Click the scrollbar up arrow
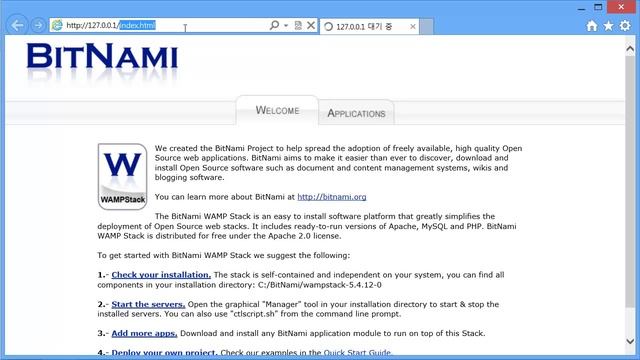This screenshot has width=640, height=360. [x=630, y=49]
